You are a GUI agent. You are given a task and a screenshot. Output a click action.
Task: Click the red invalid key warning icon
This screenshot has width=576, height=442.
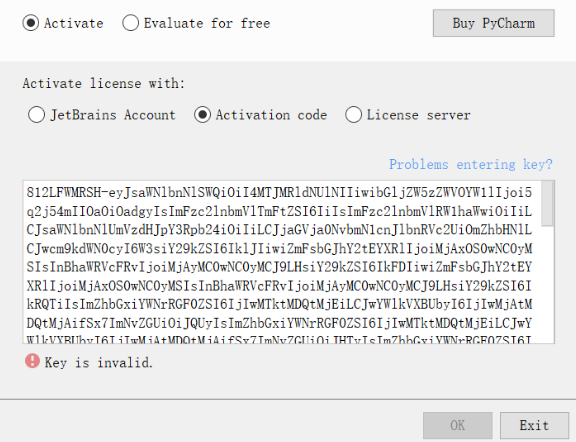[x=32, y=361]
